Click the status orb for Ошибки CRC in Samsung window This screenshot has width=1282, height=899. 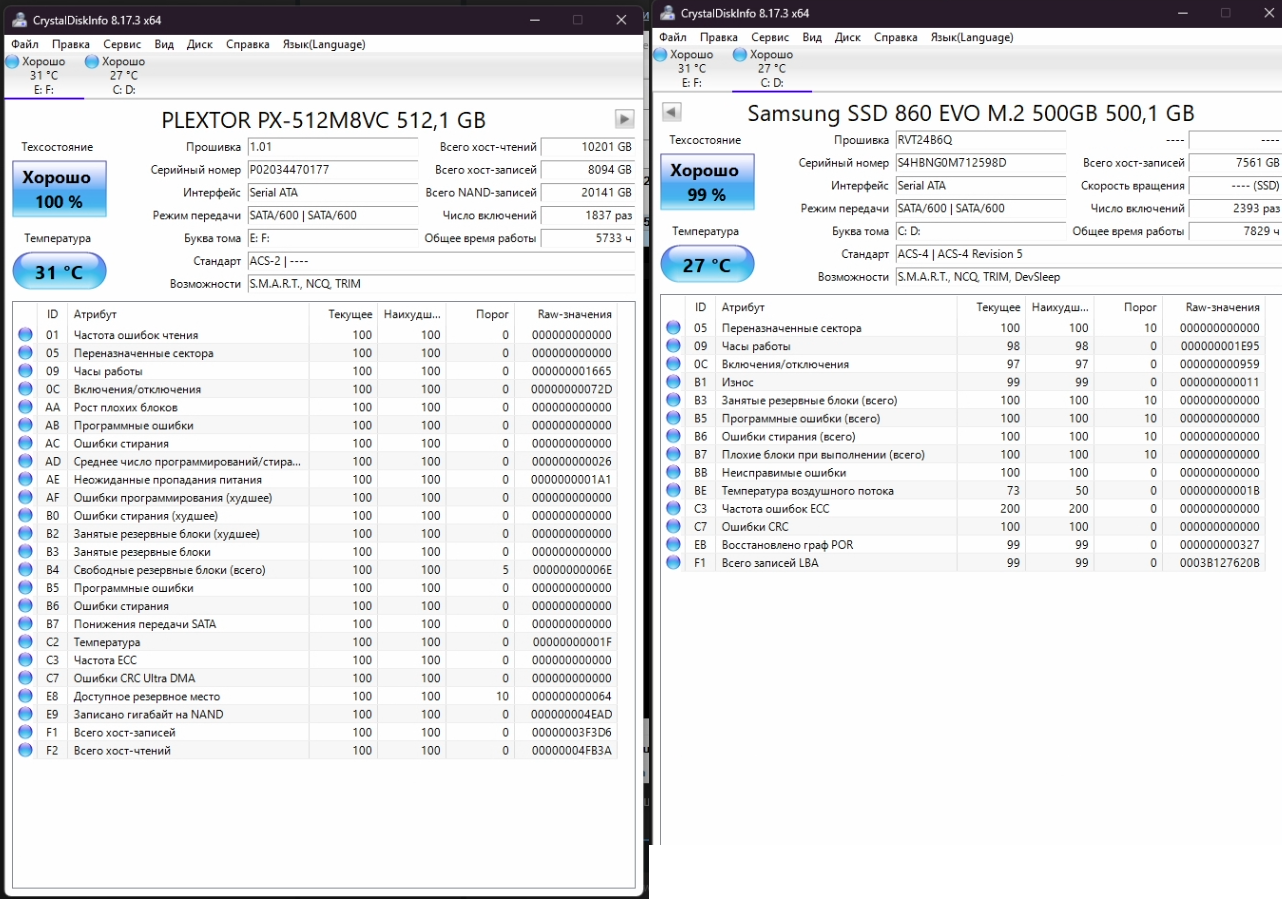point(674,527)
